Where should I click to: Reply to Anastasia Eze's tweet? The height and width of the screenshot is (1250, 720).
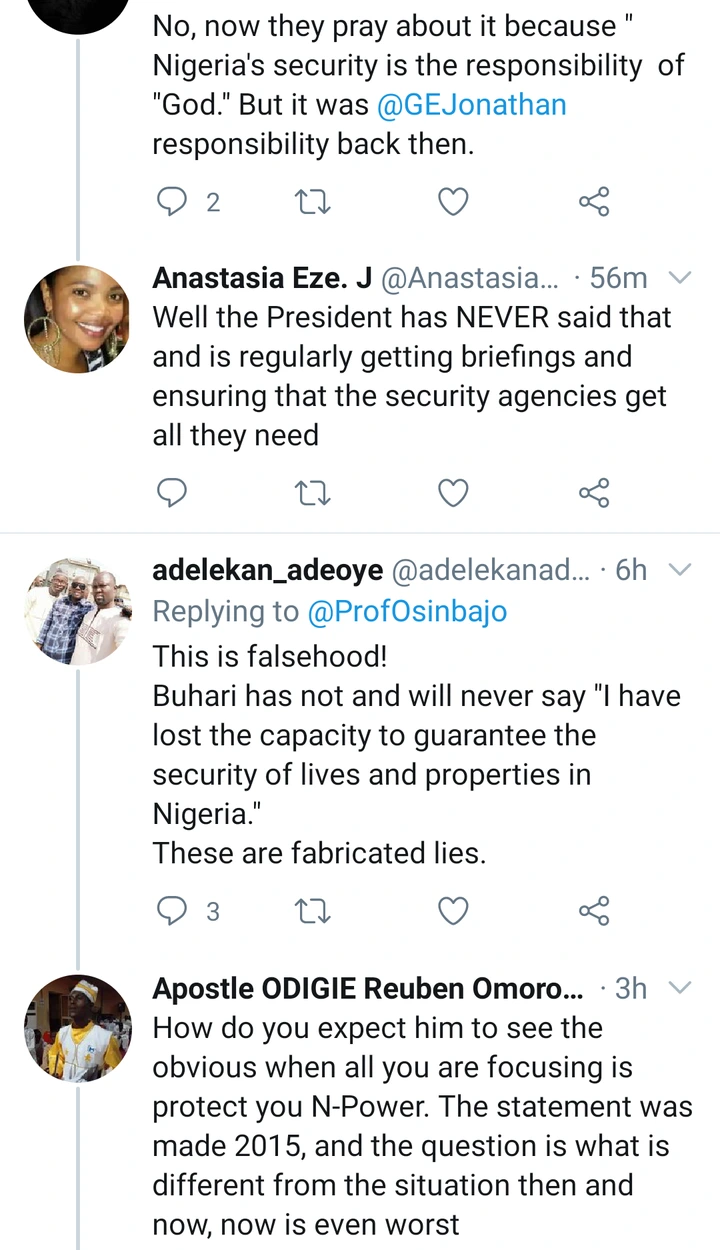click(x=174, y=493)
